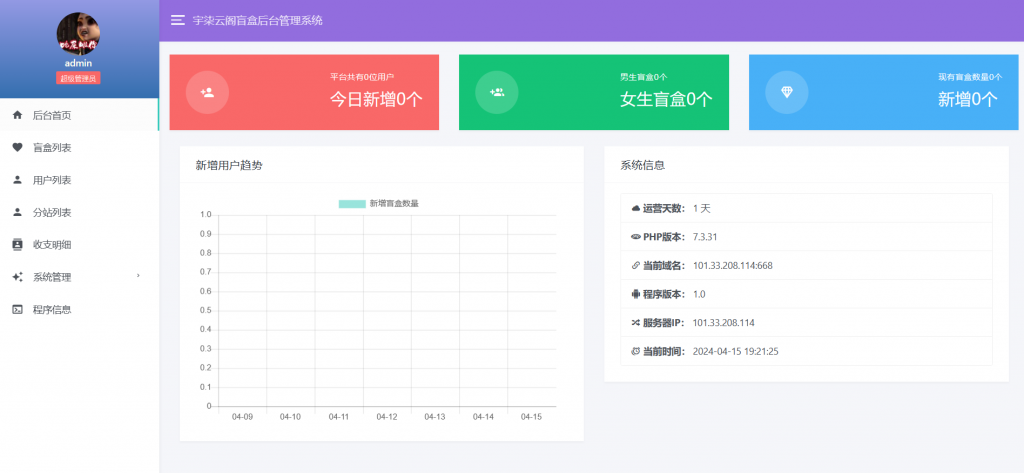
Task: Click the cloud icon beside 运营天数
Action: coord(635,208)
